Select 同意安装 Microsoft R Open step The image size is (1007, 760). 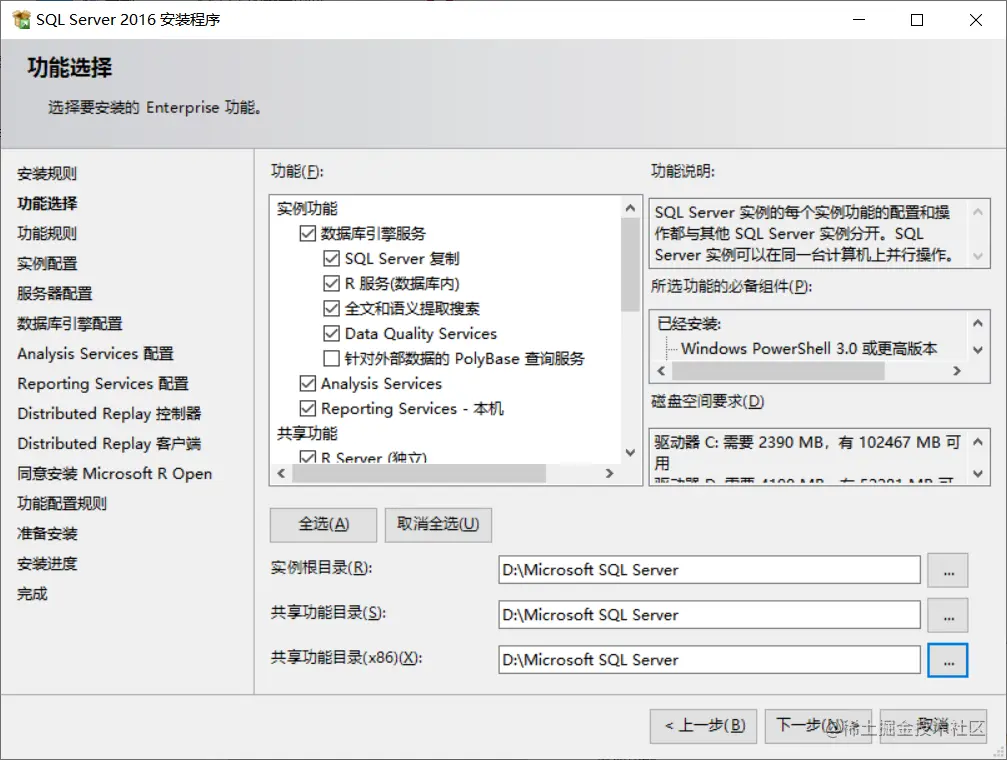click(114, 473)
